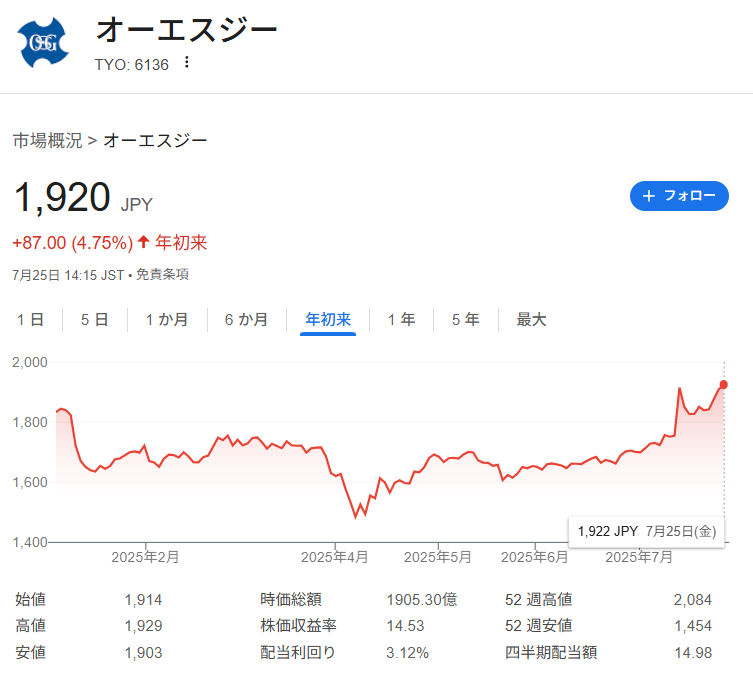753x682 pixels.
Task: Open the 免責条項 disclaimer link
Action: 162,275
